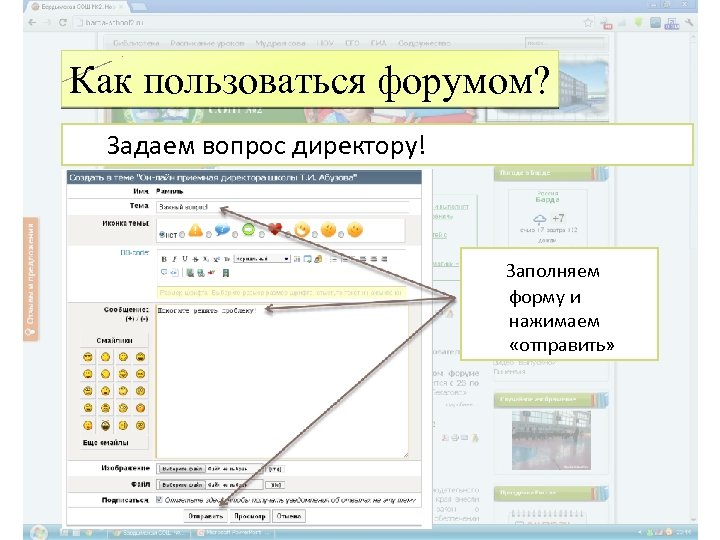Apply strikethrough formatting from the BB toolbar
The width and height of the screenshot is (720, 540).
coord(195,259)
